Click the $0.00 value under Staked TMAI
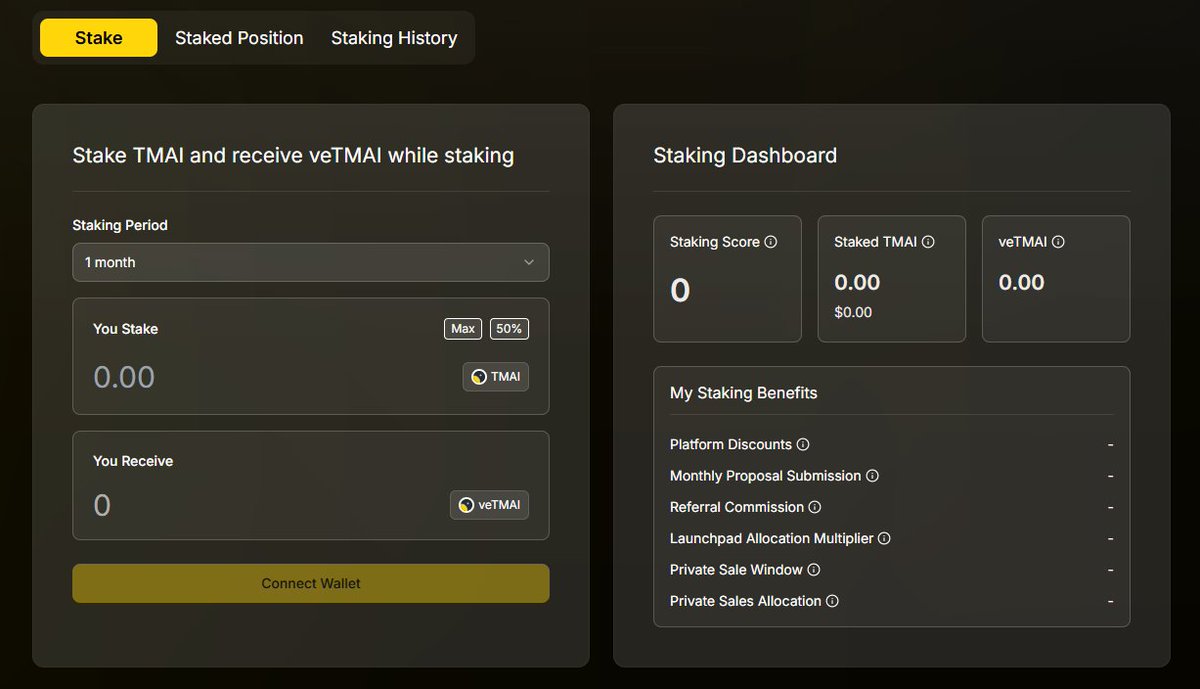The width and height of the screenshot is (1200, 689). click(x=853, y=312)
